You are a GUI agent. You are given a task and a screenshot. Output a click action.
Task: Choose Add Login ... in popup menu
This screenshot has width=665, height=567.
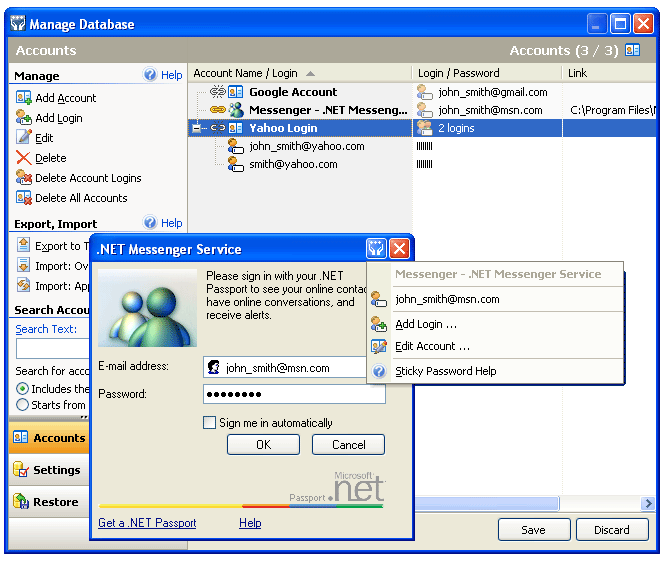495,324
